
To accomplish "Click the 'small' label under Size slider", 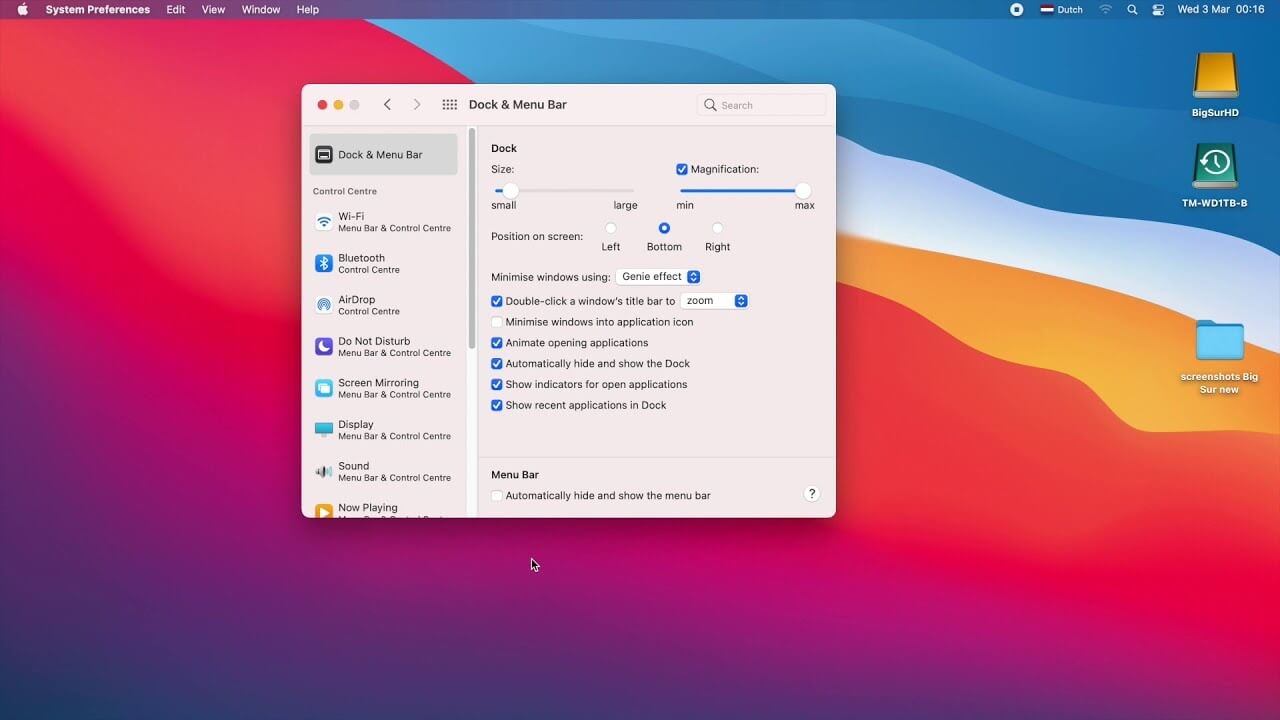I will 504,205.
